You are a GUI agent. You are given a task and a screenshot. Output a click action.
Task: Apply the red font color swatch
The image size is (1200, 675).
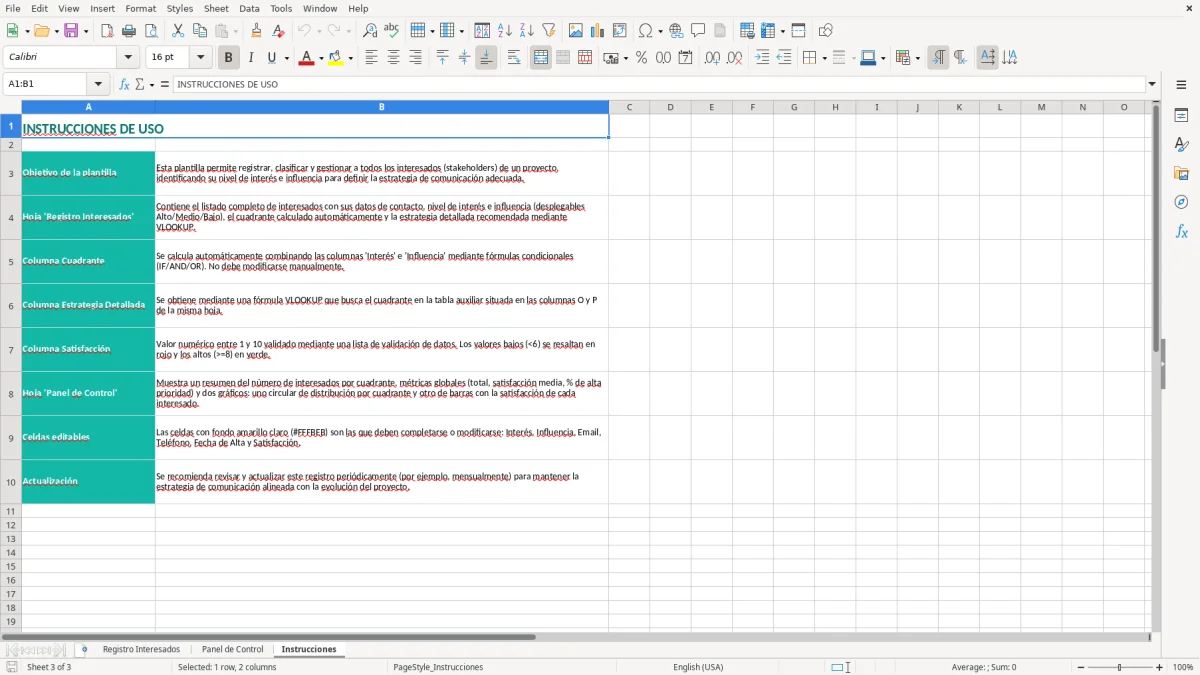(x=306, y=58)
